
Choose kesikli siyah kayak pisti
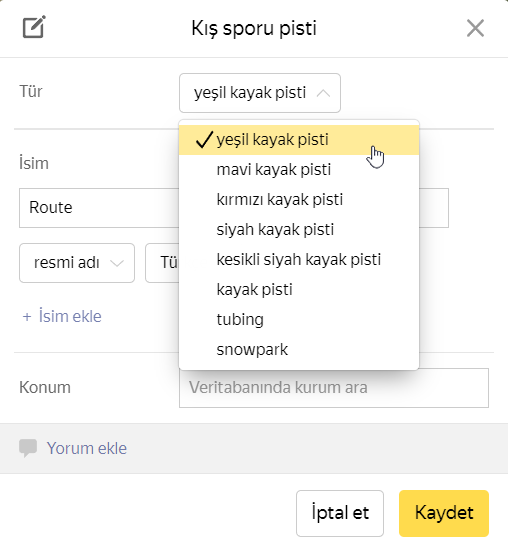[299, 260]
